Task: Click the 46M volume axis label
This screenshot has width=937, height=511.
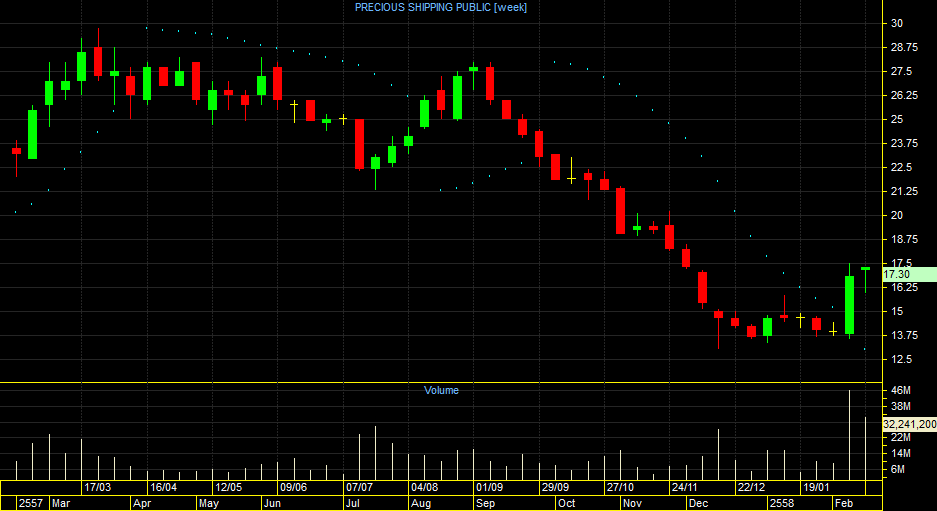Action: pyautogui.click(x=901, y=390)
